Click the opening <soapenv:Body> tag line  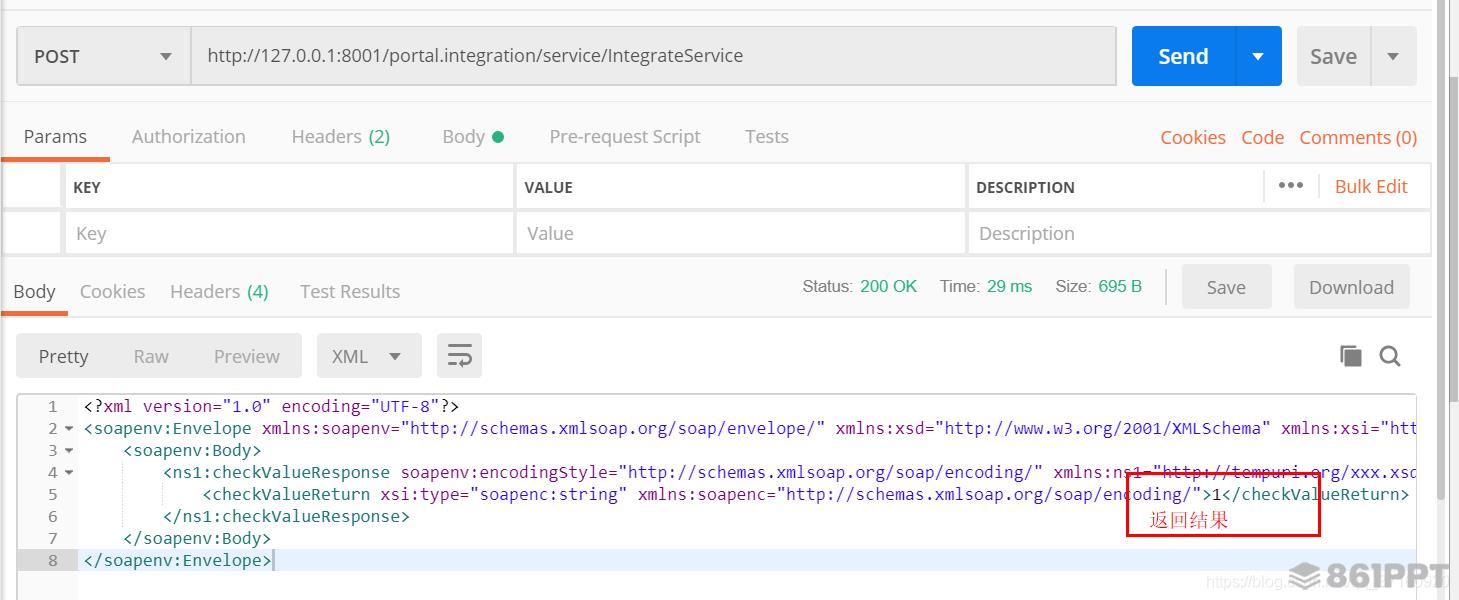tap(193, 451)
